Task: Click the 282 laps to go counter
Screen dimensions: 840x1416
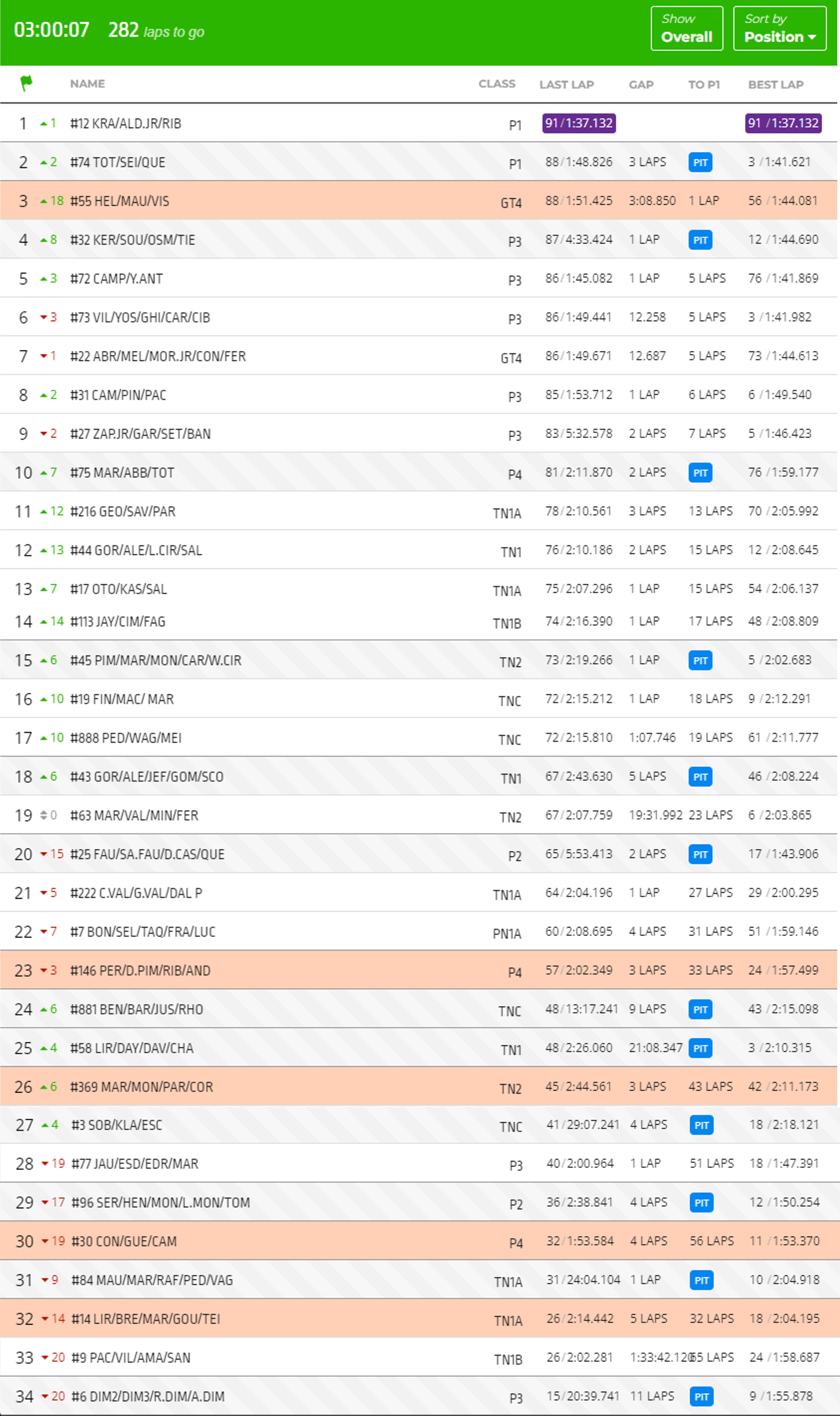Action: (x=156, y=31)
